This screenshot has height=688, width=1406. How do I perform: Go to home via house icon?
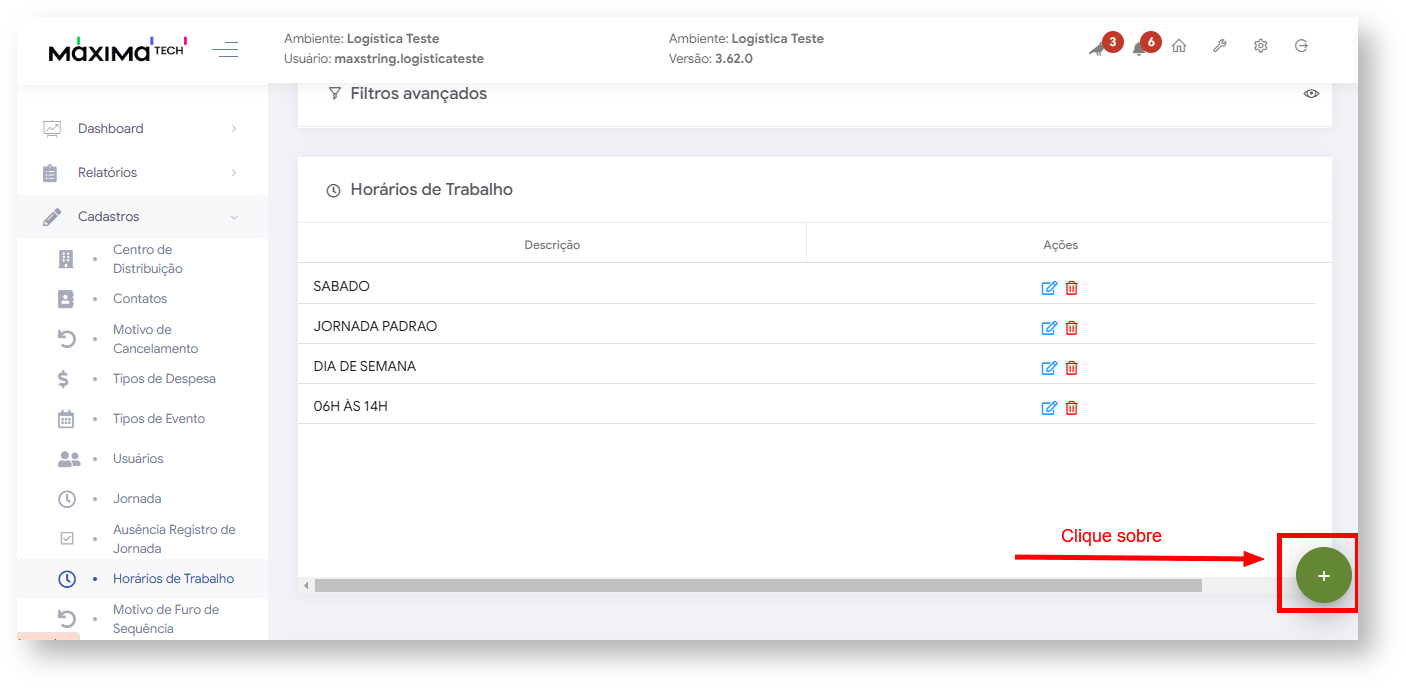(1179, 46)
